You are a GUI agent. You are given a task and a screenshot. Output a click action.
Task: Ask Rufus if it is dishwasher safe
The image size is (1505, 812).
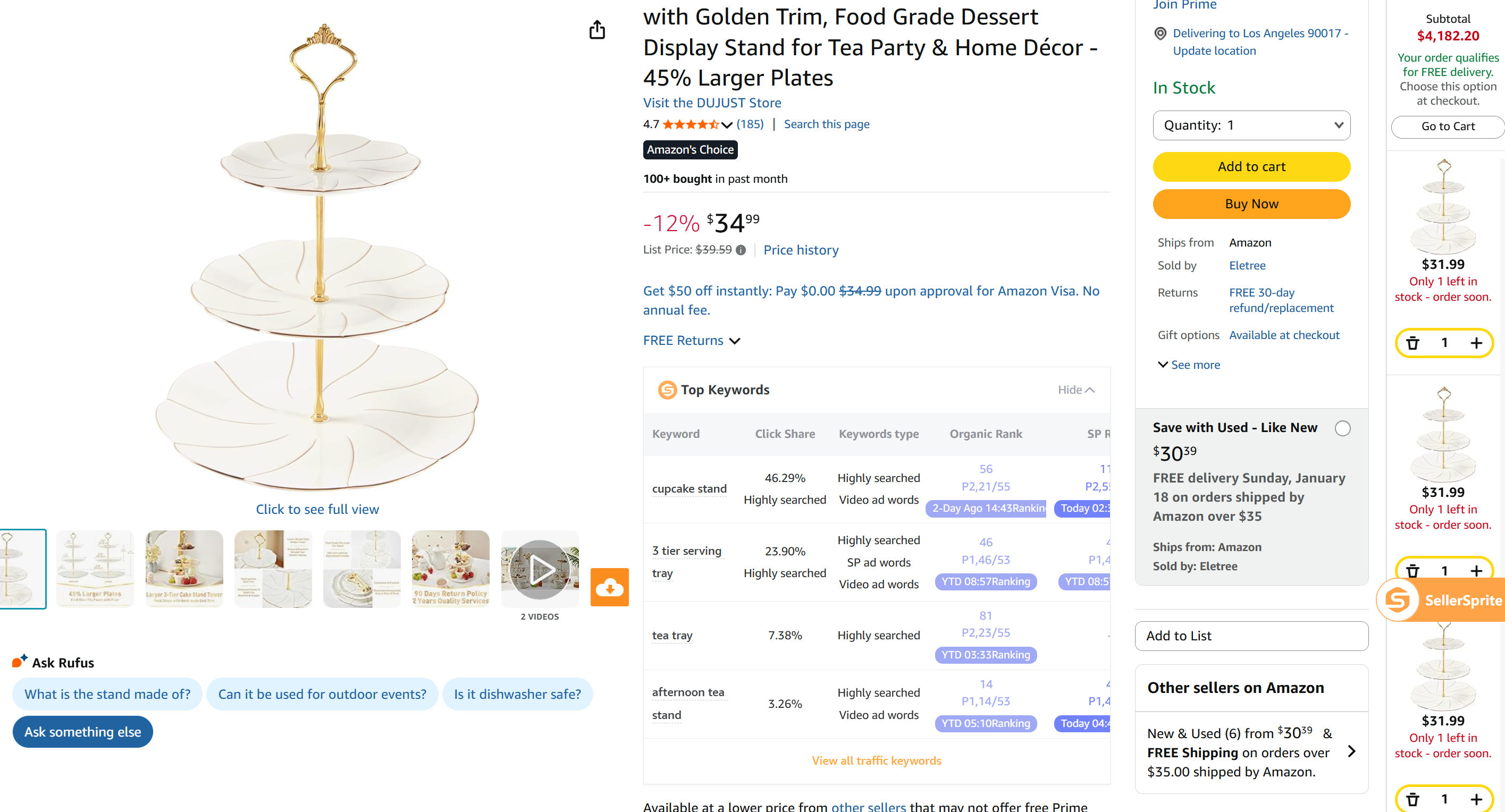click(517, 694)
